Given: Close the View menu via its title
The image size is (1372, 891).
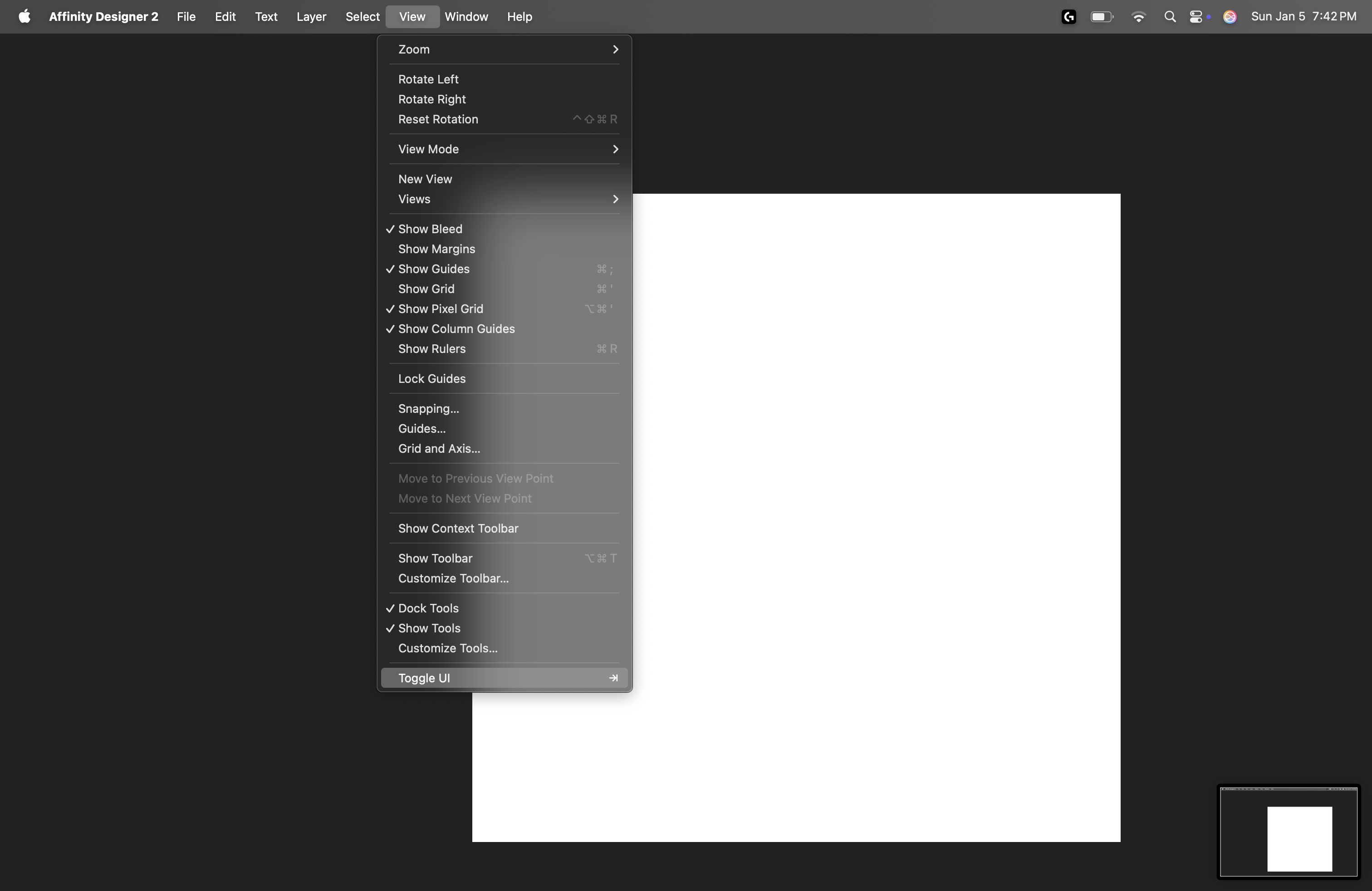Looking at the screenshot, I should click(413, 17).
